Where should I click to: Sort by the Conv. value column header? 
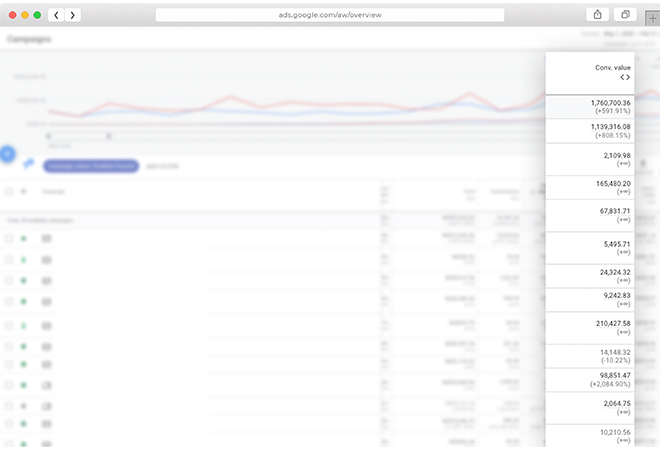pyautogui.click(x=610, y=67)
